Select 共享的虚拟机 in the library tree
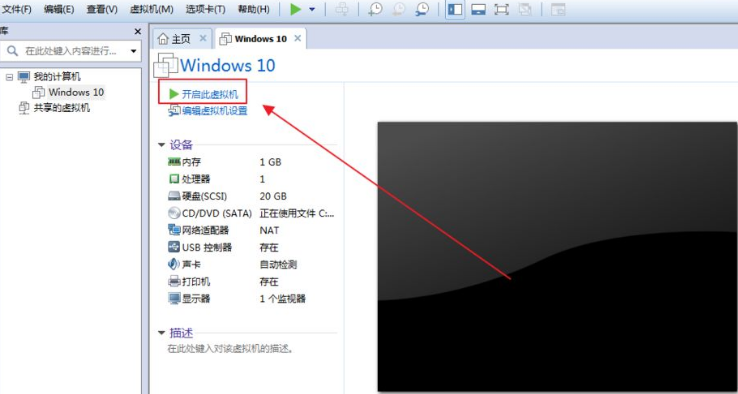The width and height of the screenshot is (738, 394). click(61, 108)
